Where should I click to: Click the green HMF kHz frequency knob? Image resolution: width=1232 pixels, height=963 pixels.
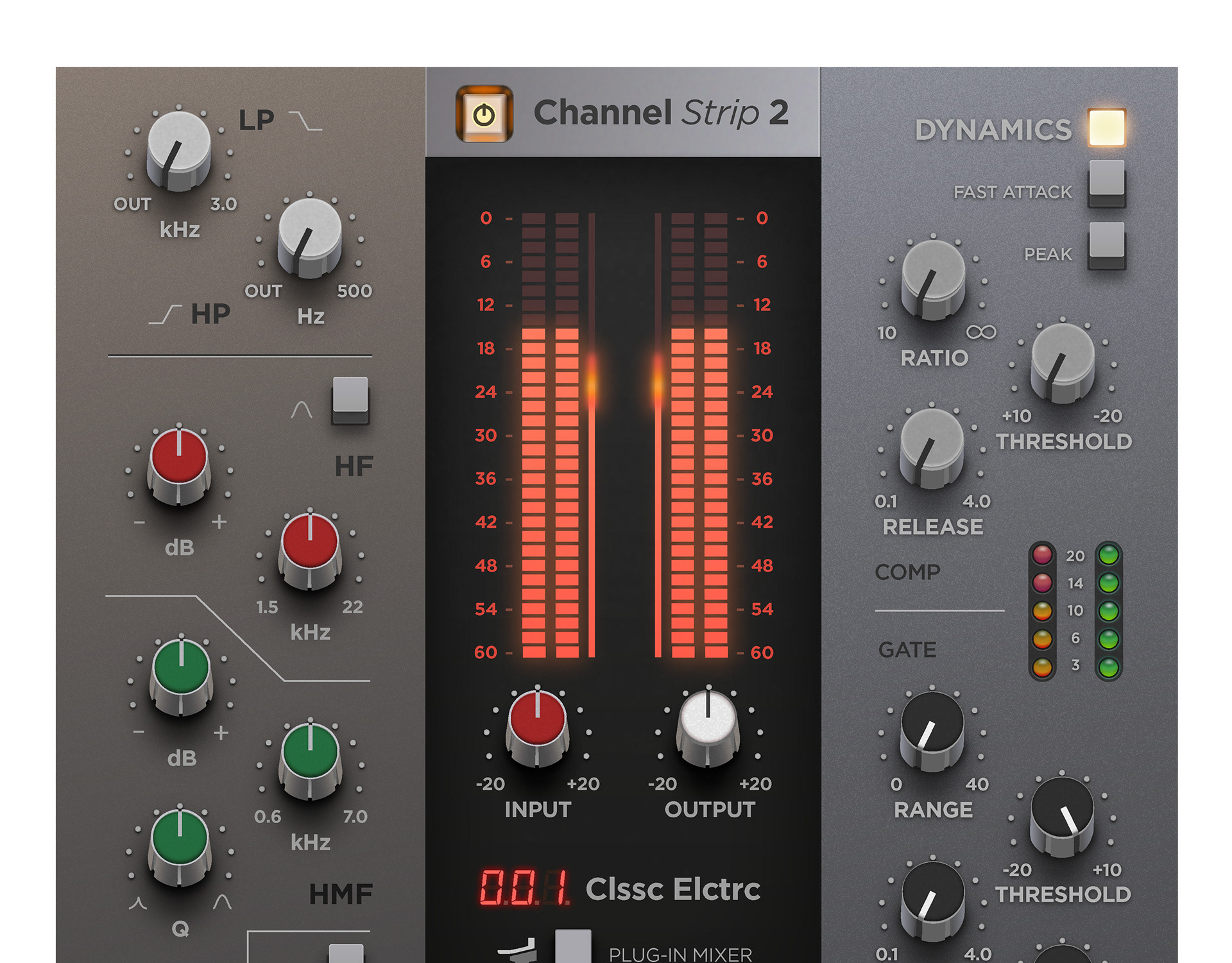click(311, 761)
